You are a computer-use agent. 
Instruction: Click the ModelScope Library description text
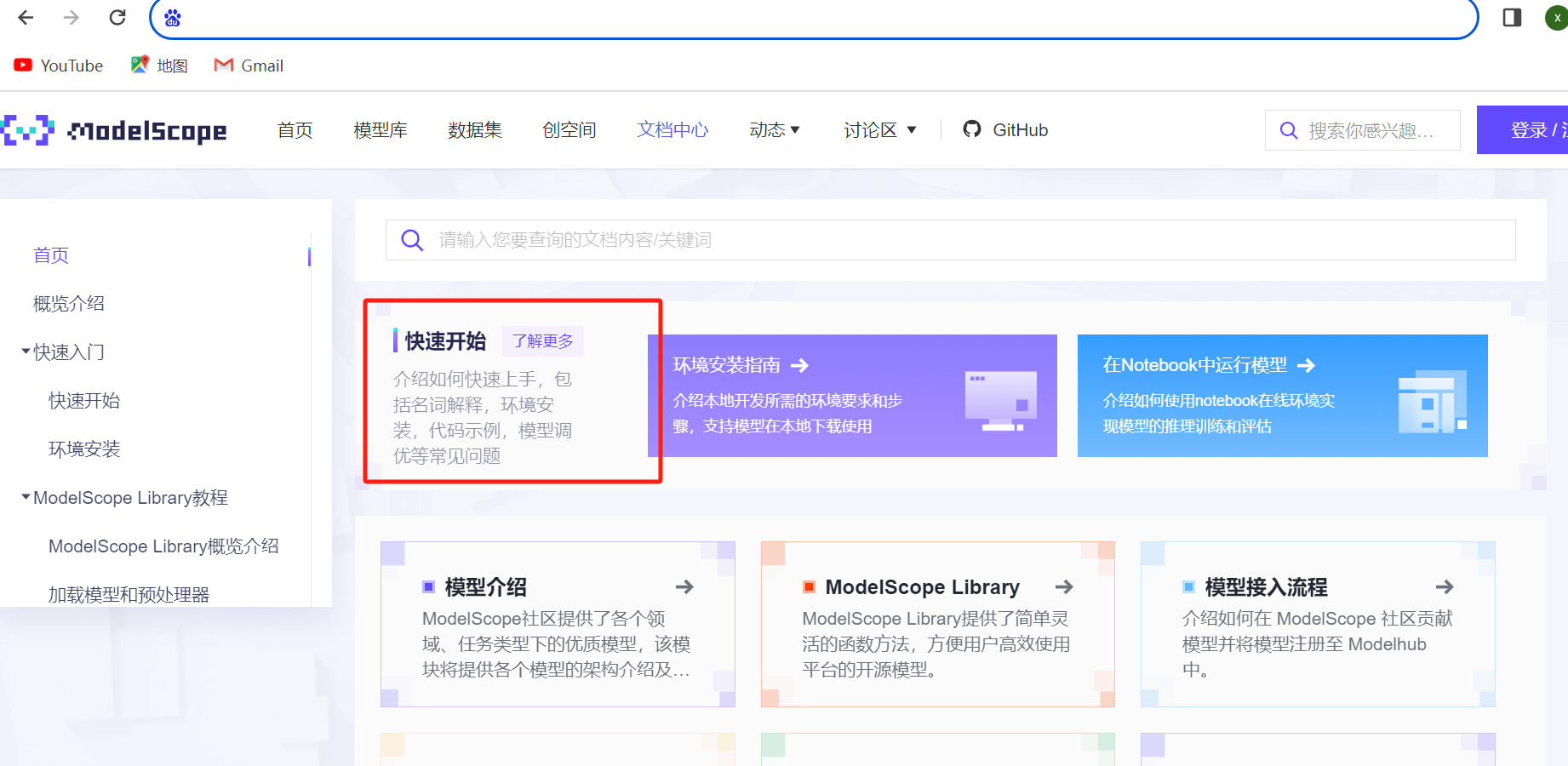pos(936,644)
